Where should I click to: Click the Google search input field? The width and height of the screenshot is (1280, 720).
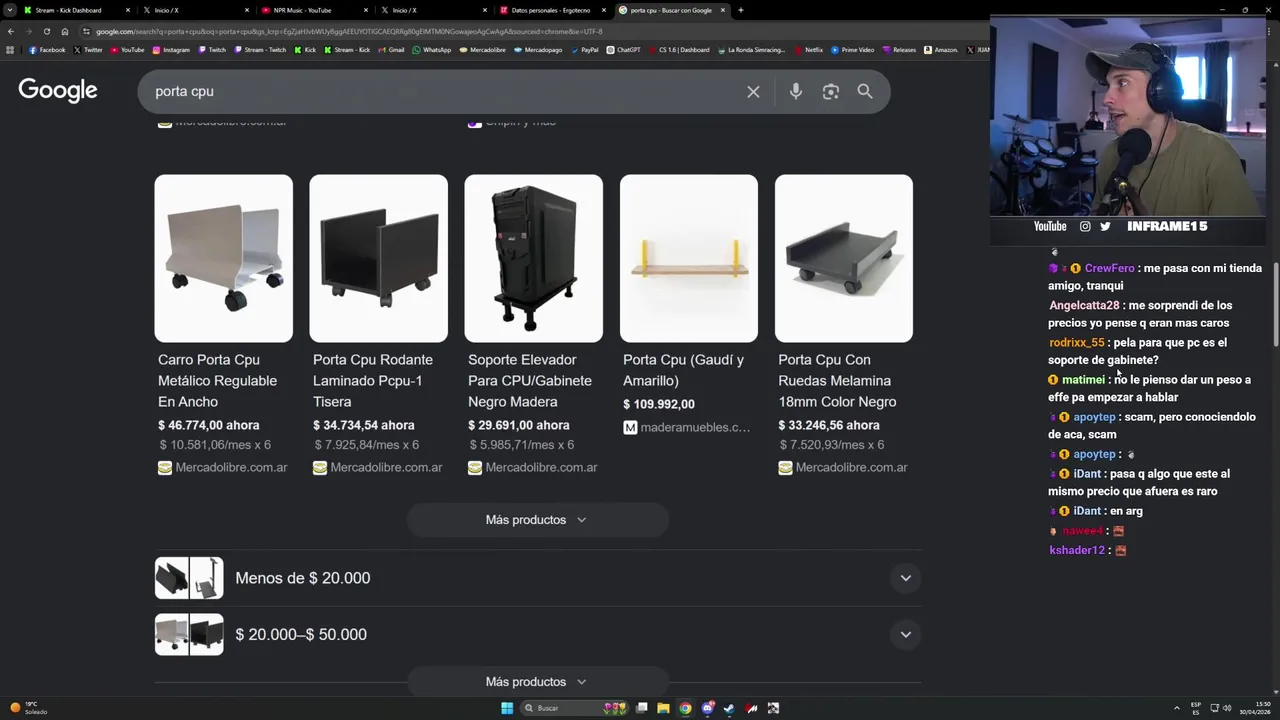[x=445, y=92]
